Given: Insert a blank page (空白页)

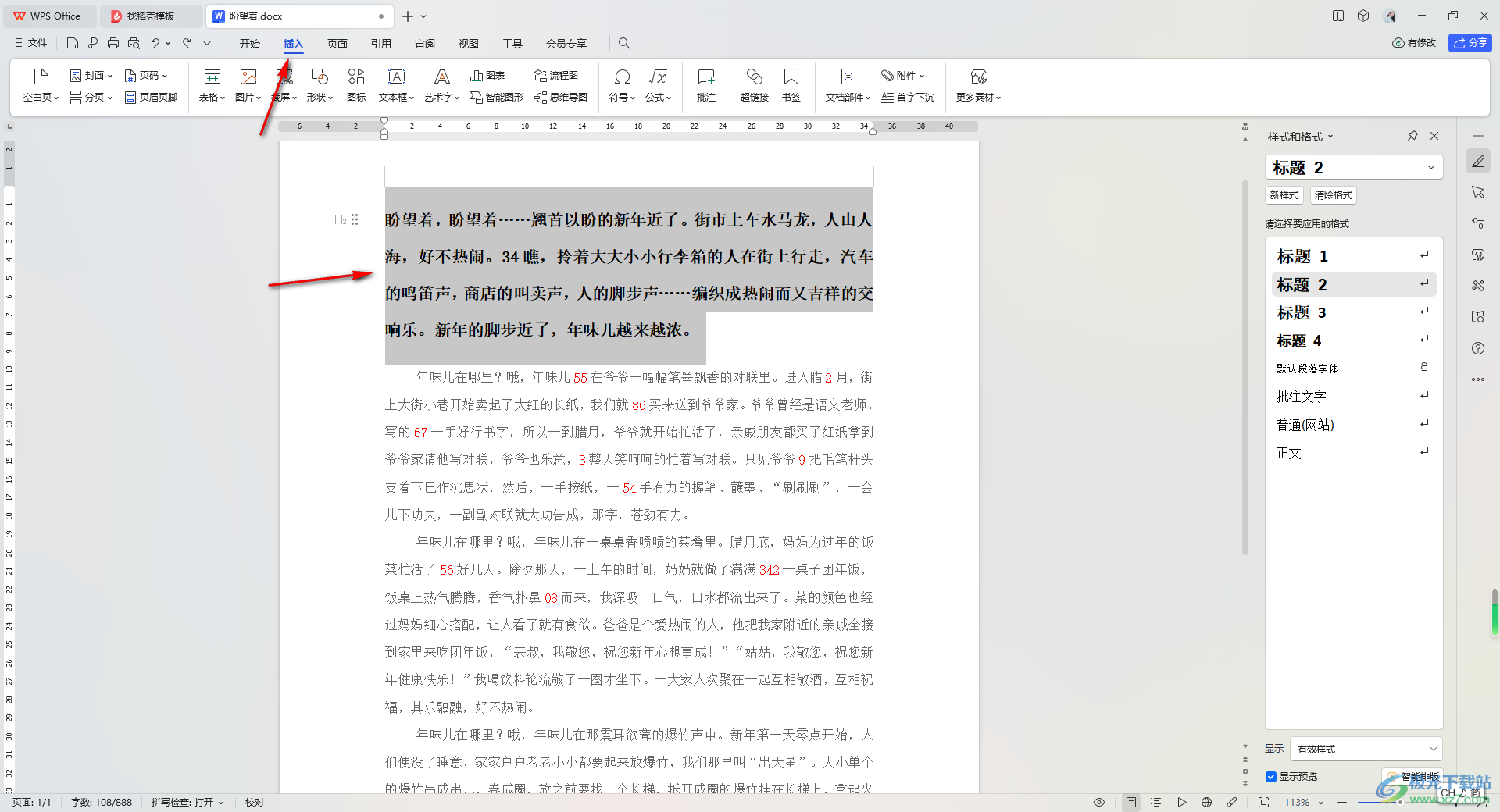Looking at the screenshot, I should click(x=41, y=85).
